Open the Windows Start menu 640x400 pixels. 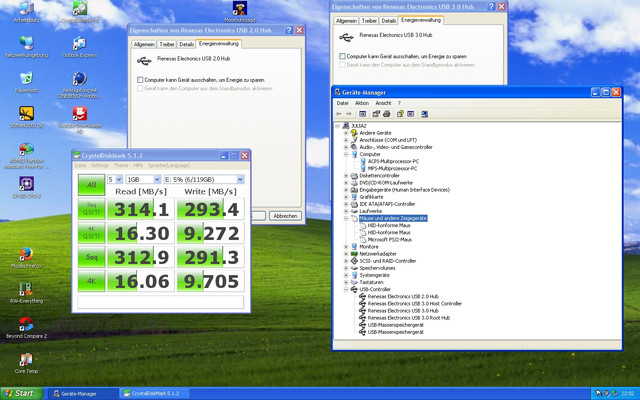22,393
